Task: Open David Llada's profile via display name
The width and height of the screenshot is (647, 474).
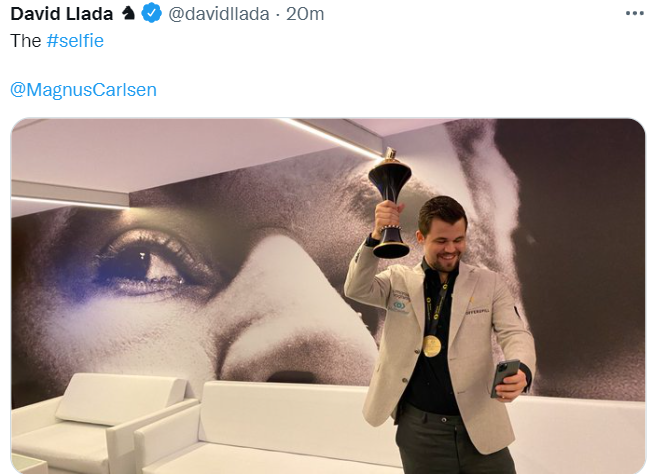Action: coord(61,14)
